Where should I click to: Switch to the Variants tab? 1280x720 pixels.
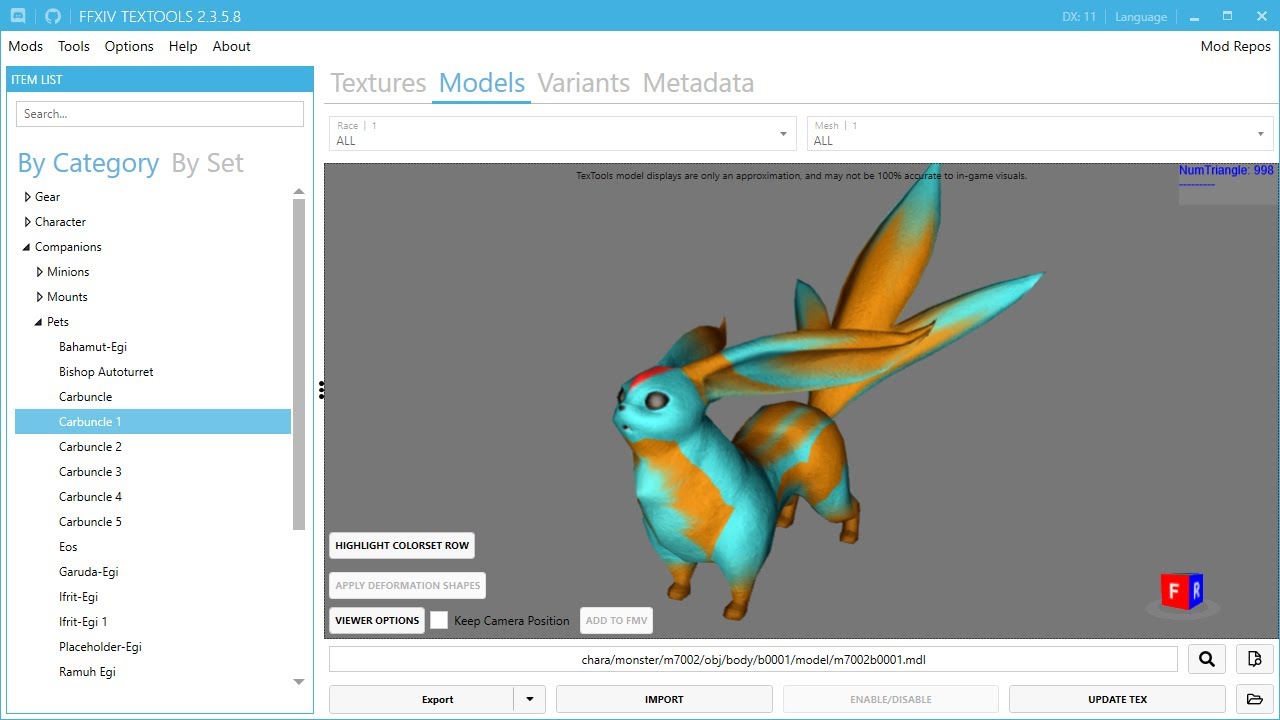pyautogui.click(x=584, y=83)
